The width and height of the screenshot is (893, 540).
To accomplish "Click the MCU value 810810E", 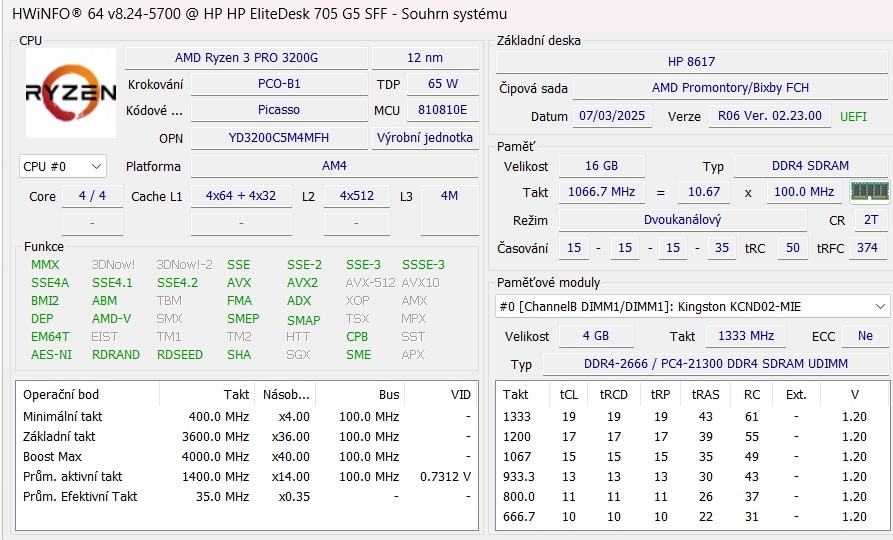I will pos(443,110).
